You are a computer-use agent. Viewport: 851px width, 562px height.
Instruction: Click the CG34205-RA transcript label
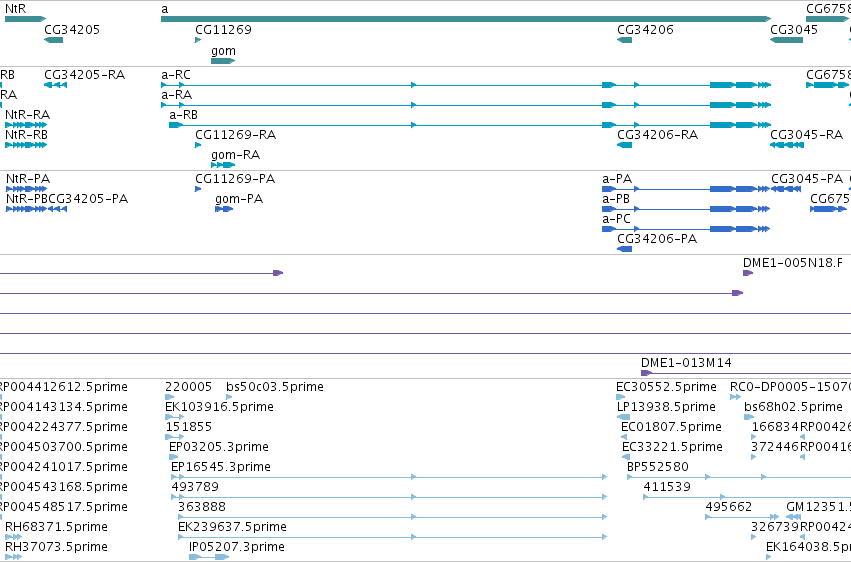[x=85, y=74]
